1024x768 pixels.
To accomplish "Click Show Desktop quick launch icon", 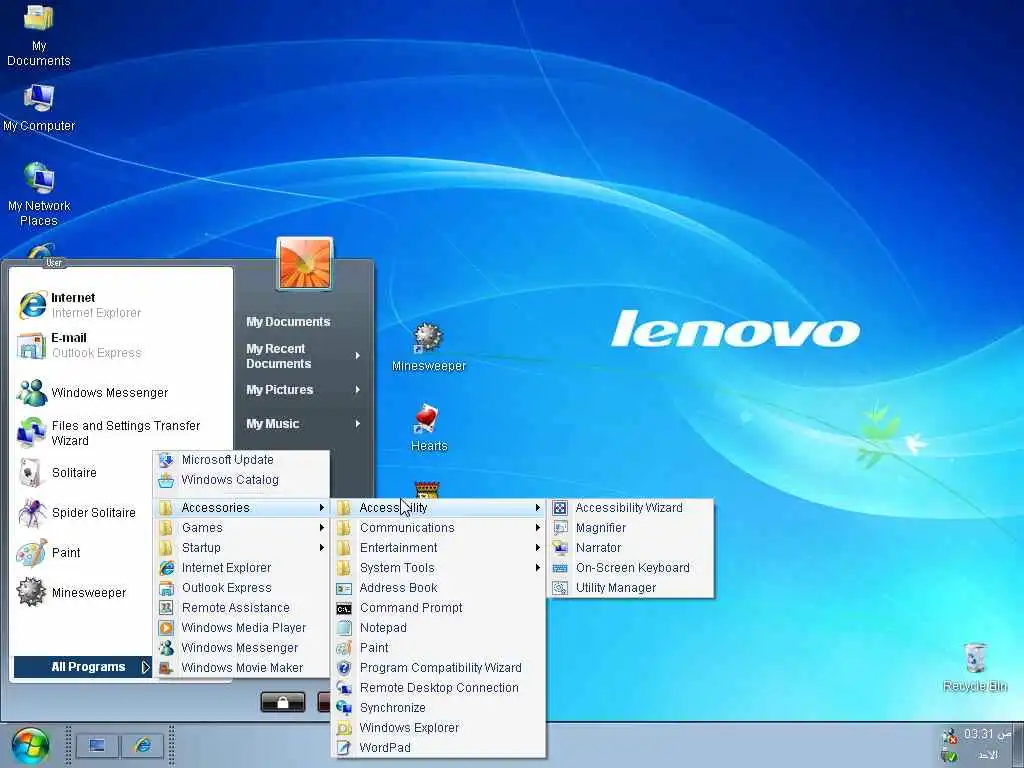I will click(x=97, y=746).
